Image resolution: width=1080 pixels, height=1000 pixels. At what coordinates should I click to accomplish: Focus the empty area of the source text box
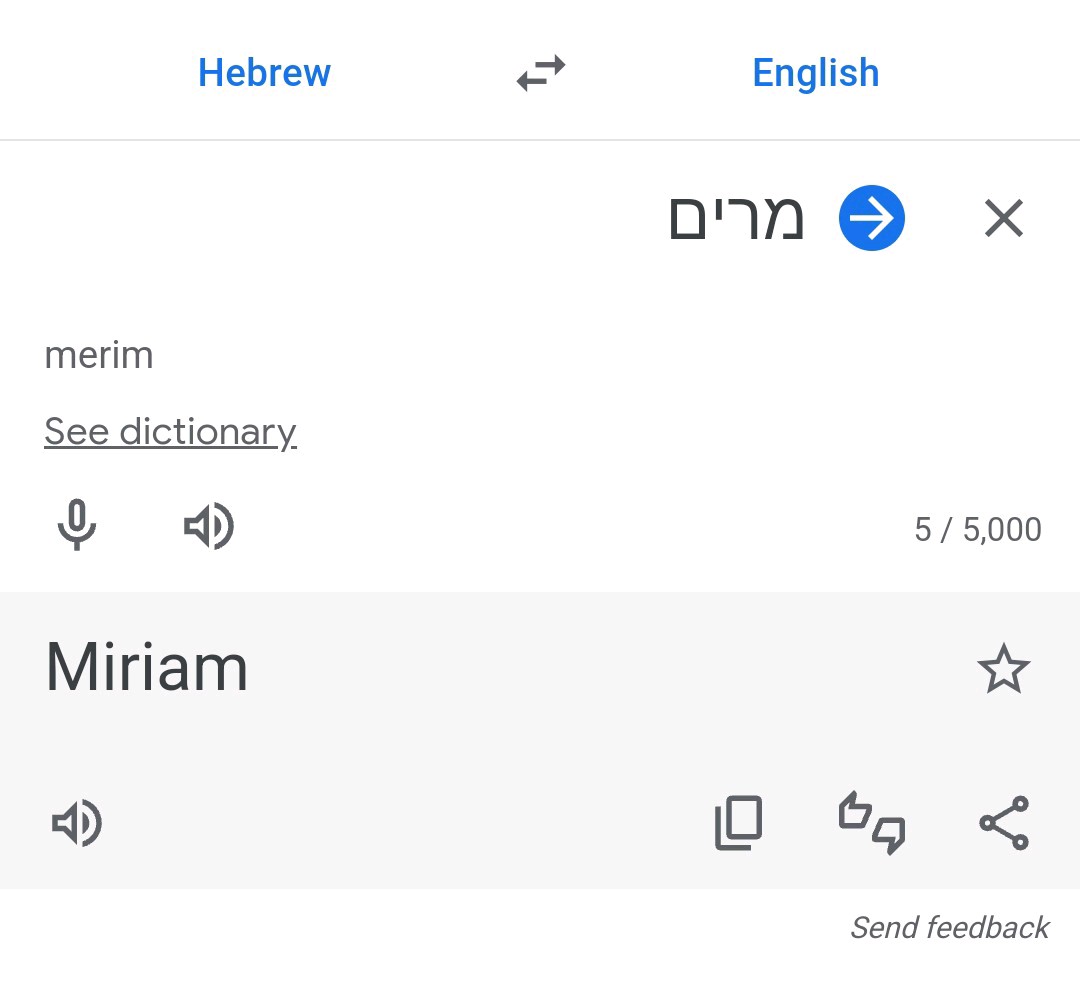(x=350, y=220)
